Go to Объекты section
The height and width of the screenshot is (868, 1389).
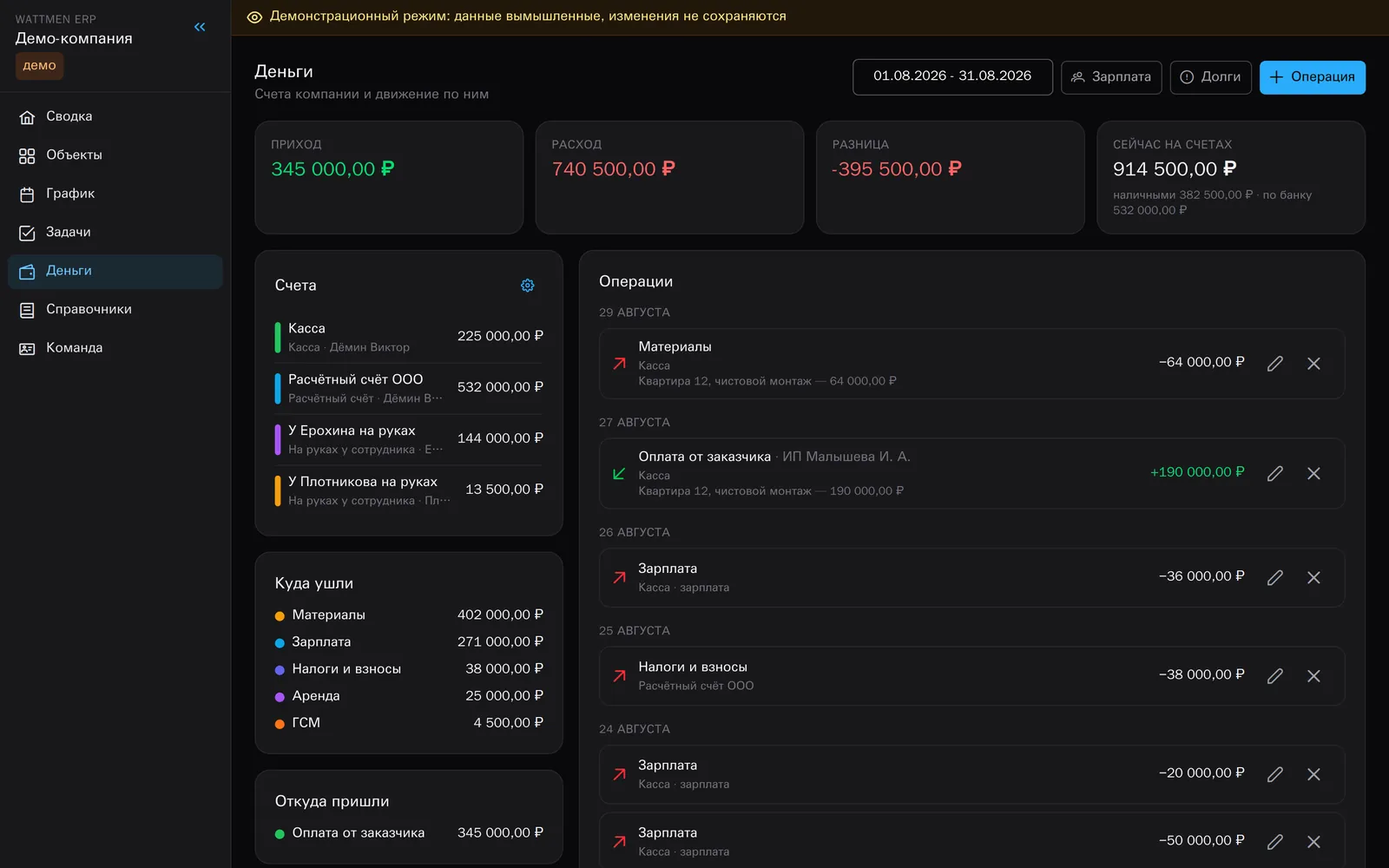[115, 155]
